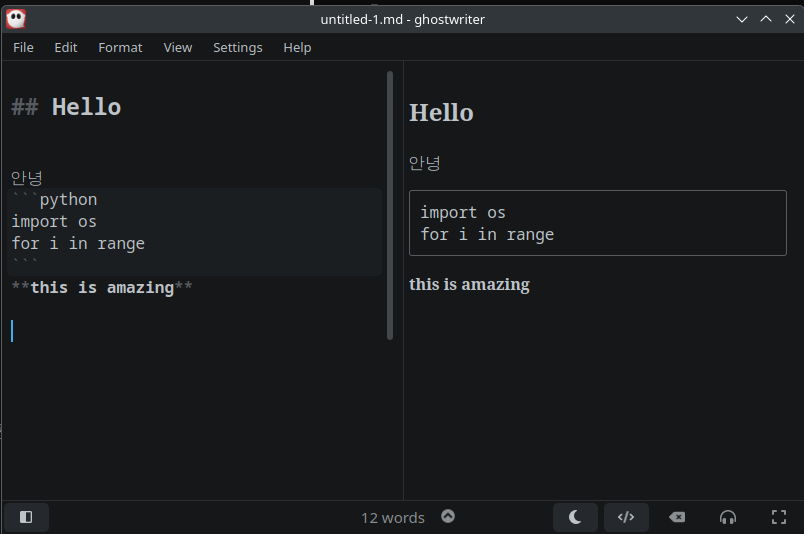This screenshot has width=804, height=534.
Task: Toggle the HTML preview with the code icon
Action: pyautogui.click(x=626, y=517)
